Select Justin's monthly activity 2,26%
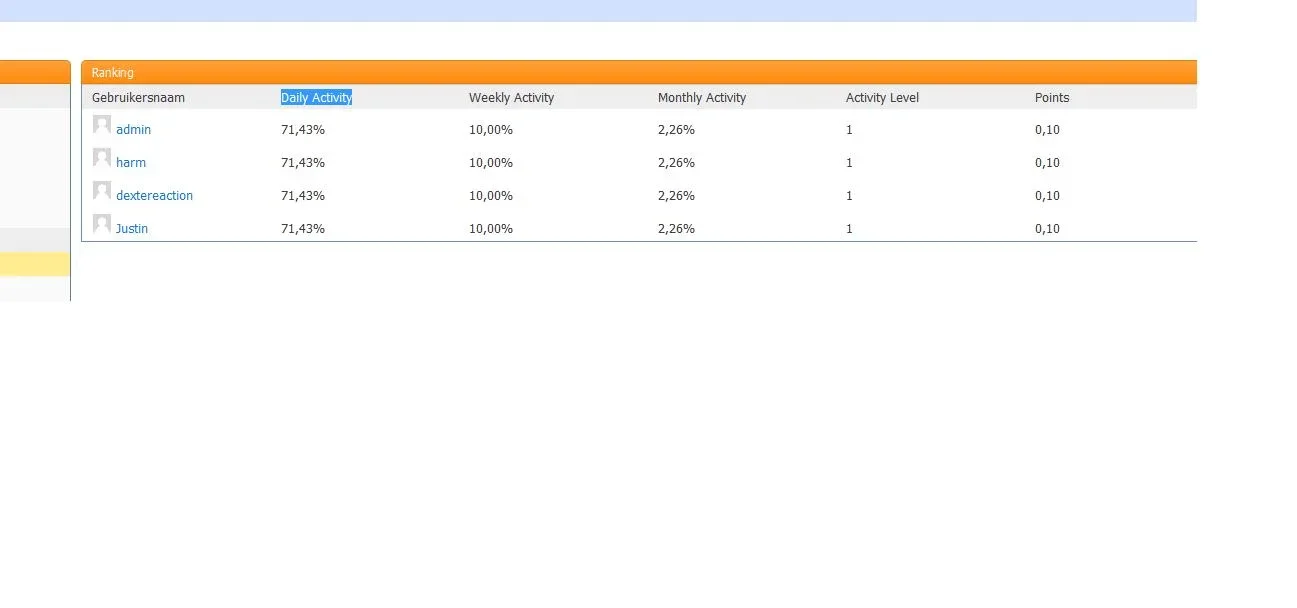Screen dimensions: 1297x608 point(676,229)
